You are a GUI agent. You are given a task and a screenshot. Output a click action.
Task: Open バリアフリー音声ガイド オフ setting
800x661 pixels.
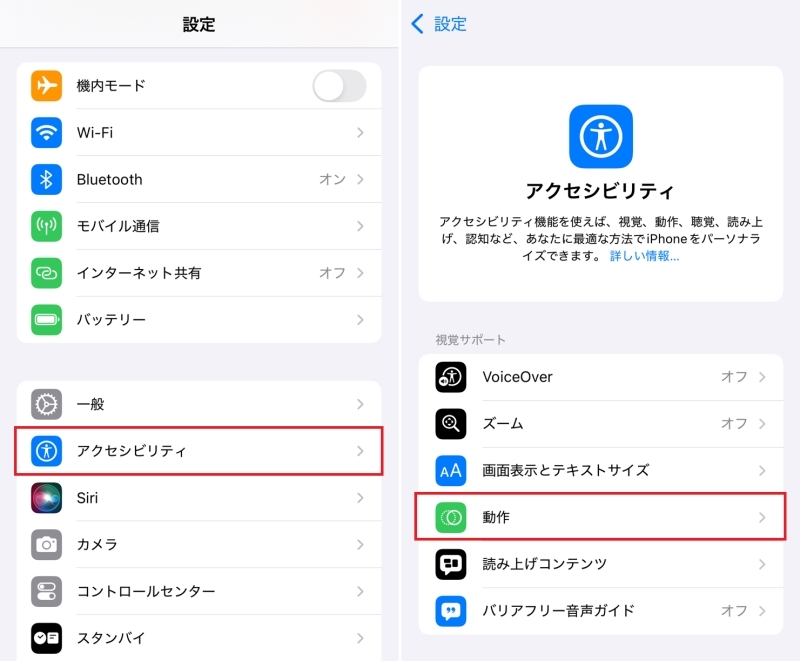(x=601, y=611)
